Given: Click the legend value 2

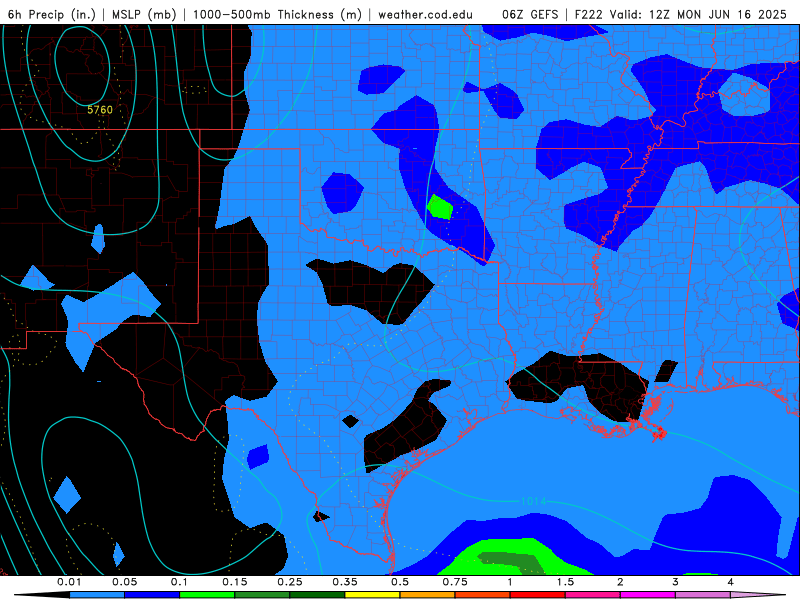Looking at the screenshot, I should [x=620, y=582].
